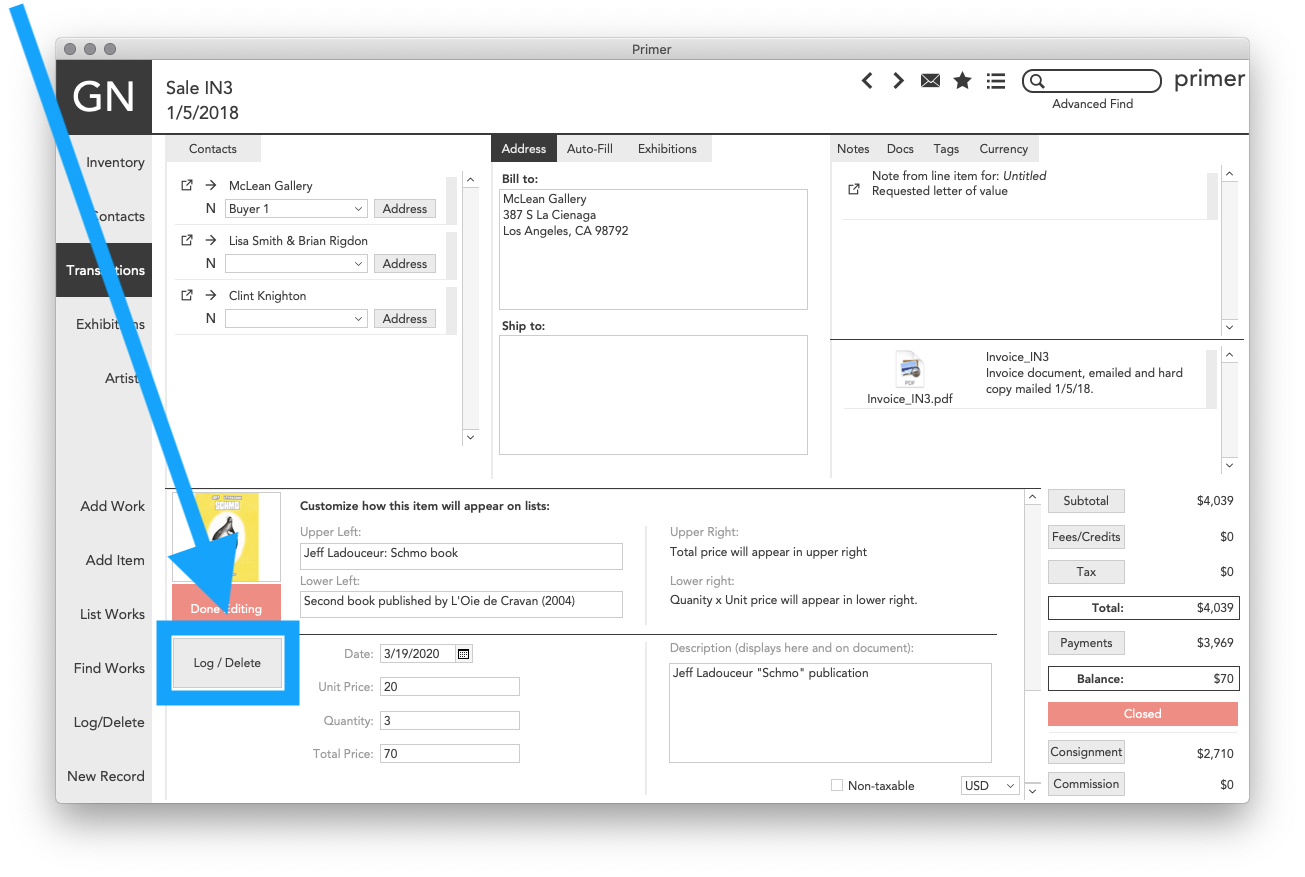
Task: Open the Buyer 1 dropdown
Action: (x=296, y=208)
